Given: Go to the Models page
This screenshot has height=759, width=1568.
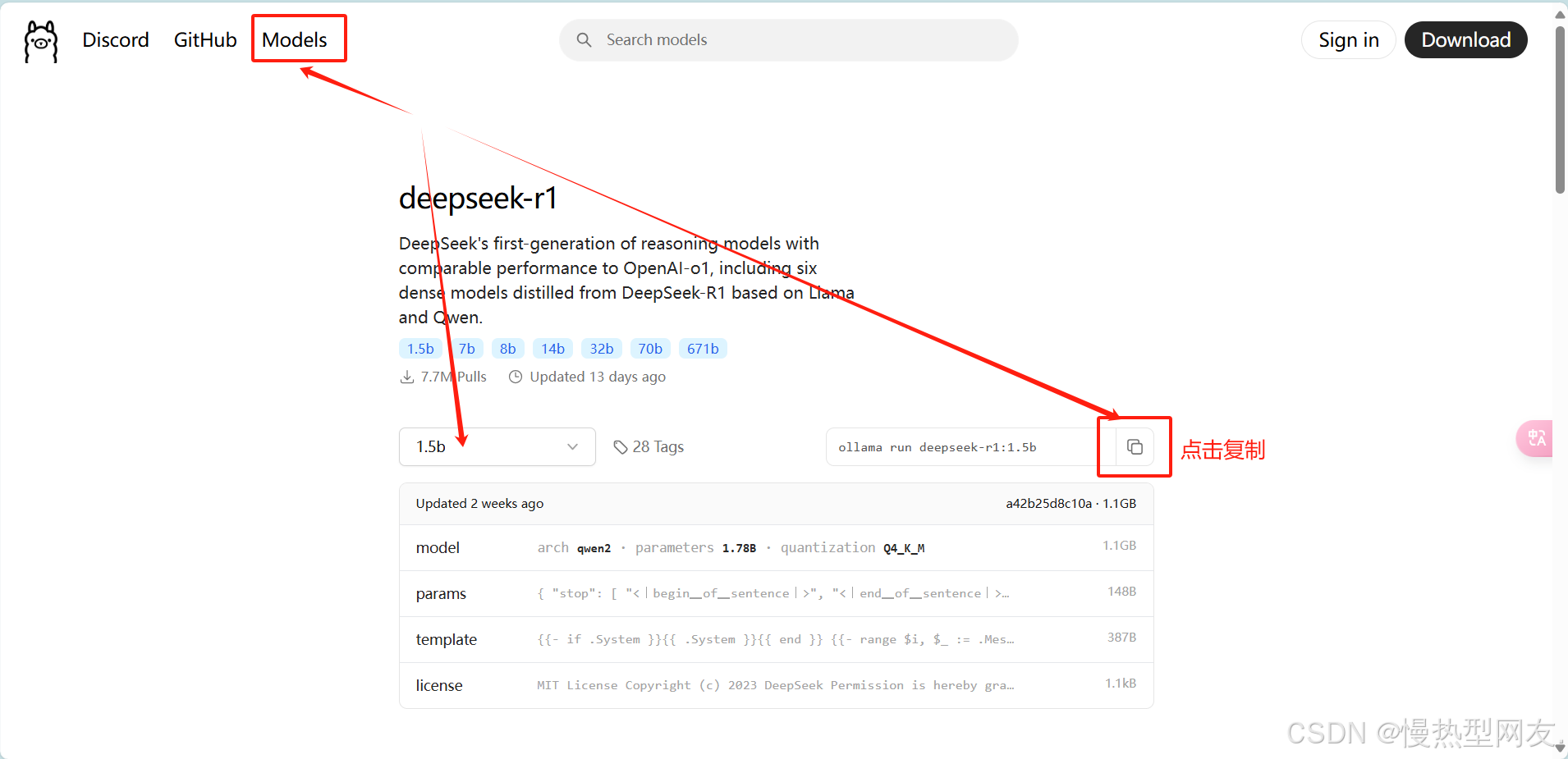Looking at the screenshot, I should pyautogui.click(x=295, y=40).
